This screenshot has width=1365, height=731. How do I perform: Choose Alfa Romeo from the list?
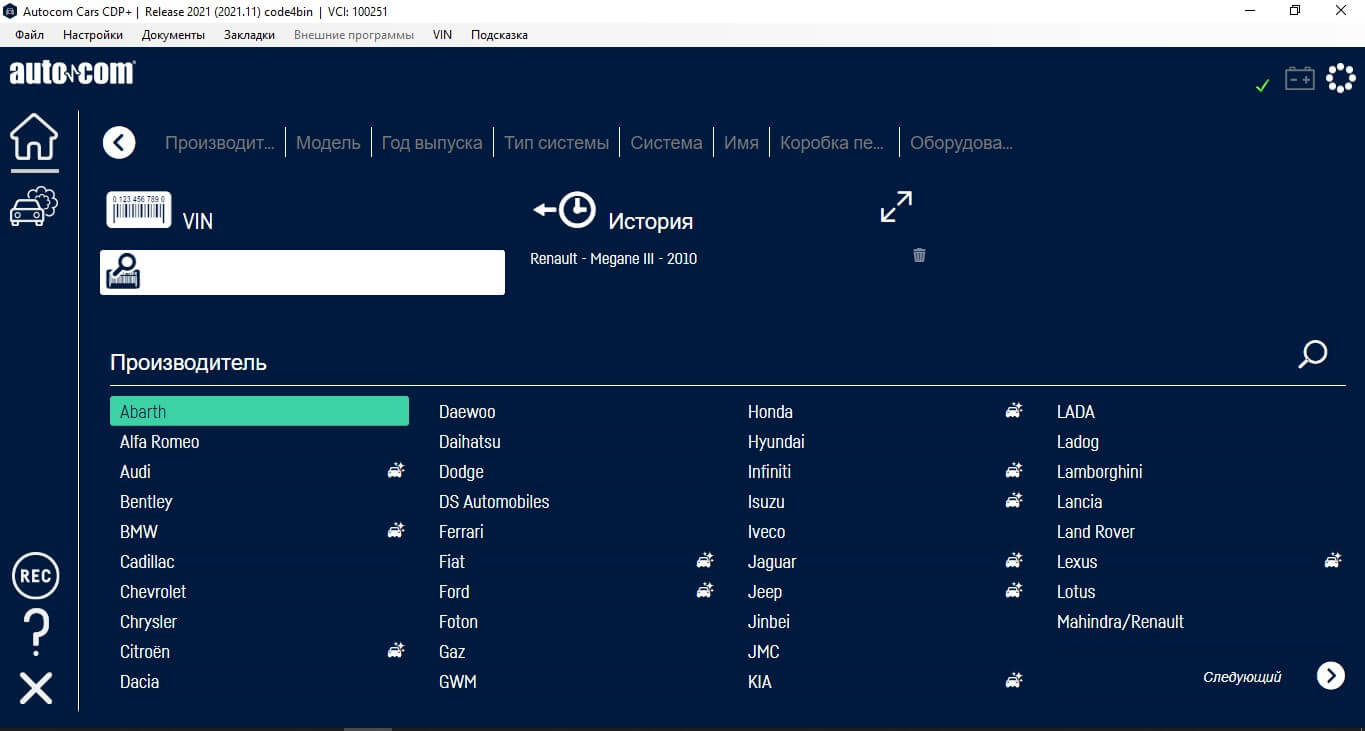[159, 441]
